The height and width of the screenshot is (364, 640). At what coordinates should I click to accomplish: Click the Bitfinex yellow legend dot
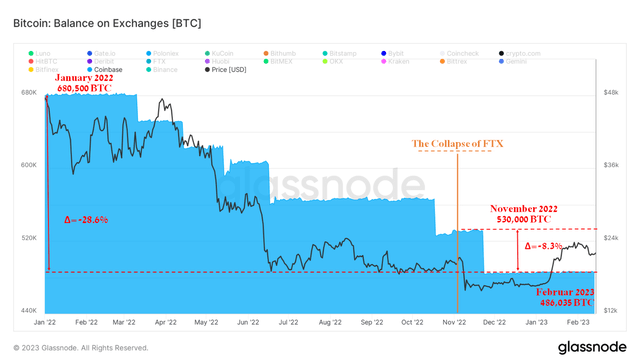point(31,70)
